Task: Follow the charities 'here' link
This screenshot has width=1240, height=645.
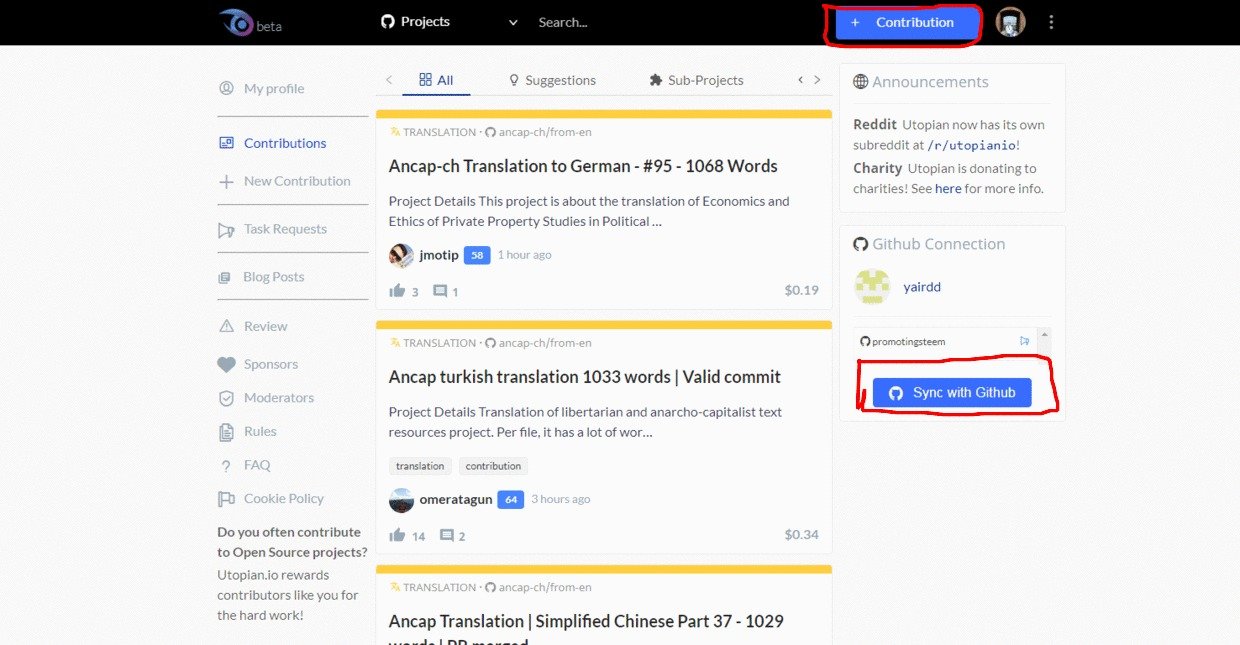Action: [x=948, y=188]
